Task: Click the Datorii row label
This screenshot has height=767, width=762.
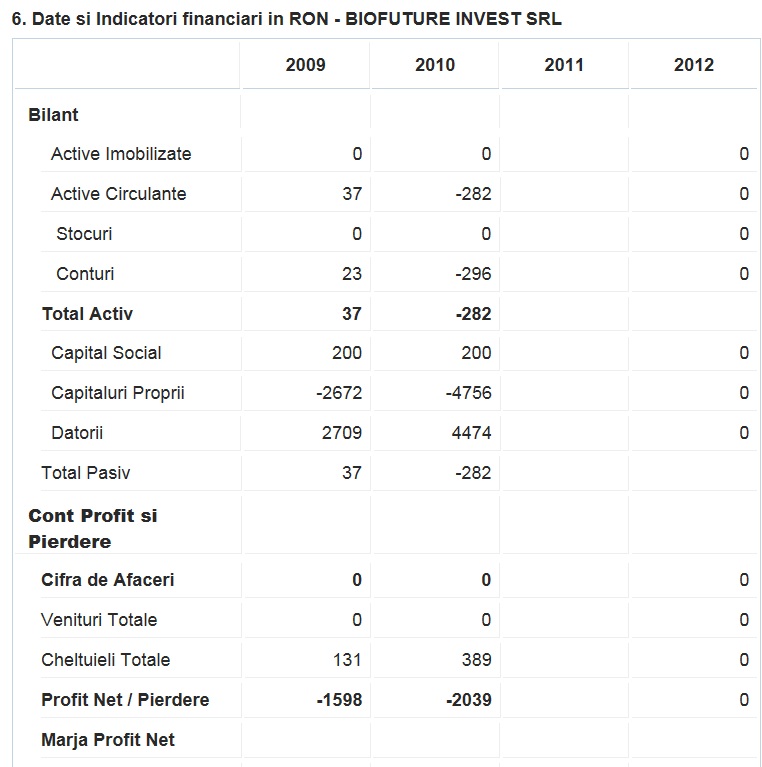Action: (77, 433)
